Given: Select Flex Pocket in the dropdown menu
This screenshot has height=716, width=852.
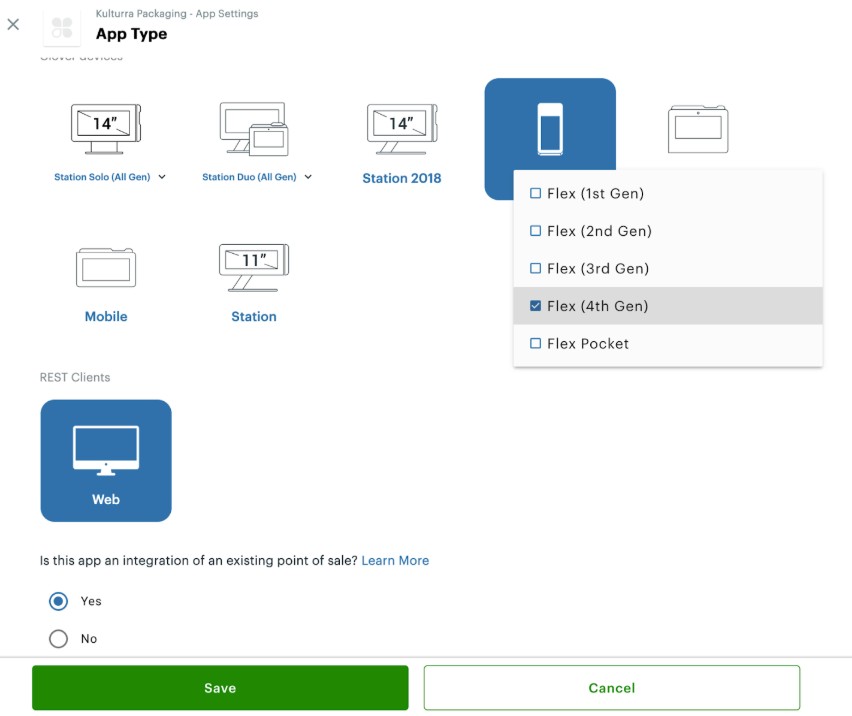Looking at the screenshot, I should [x=588, y=343].
